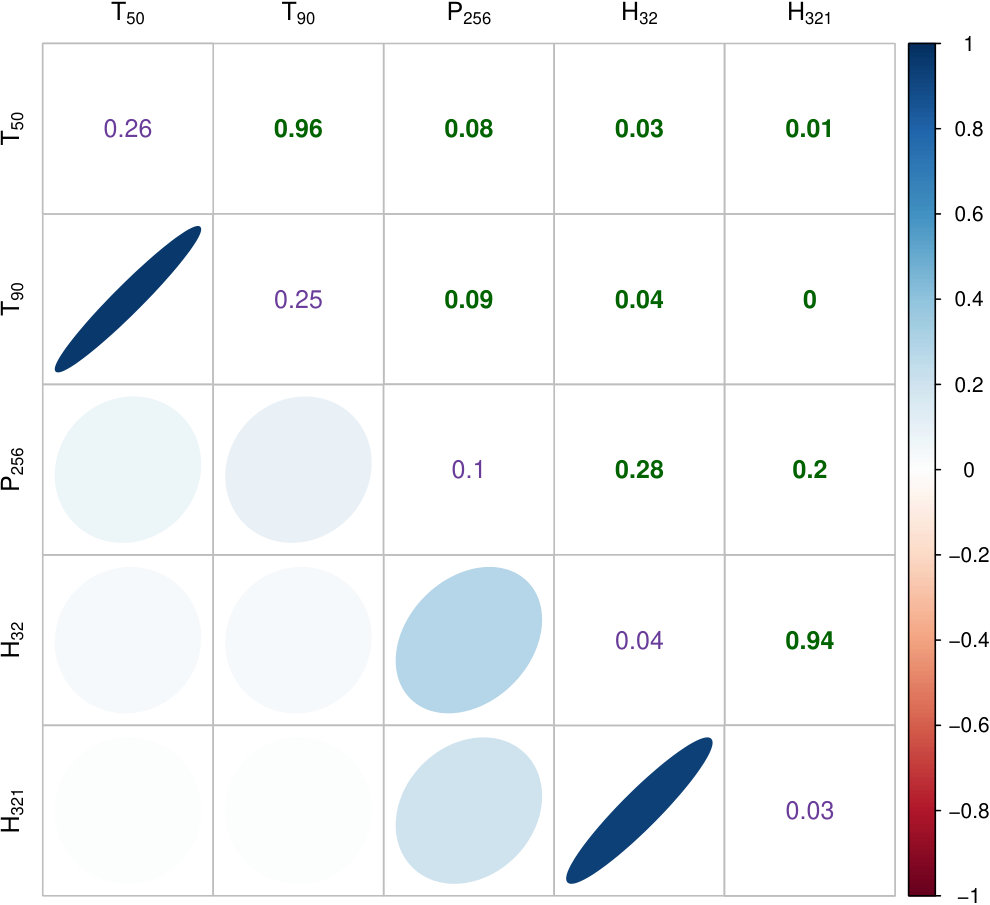Click the pale P256-T50 circle
This screenshot has width=990, height=905.
click(128, 469)
